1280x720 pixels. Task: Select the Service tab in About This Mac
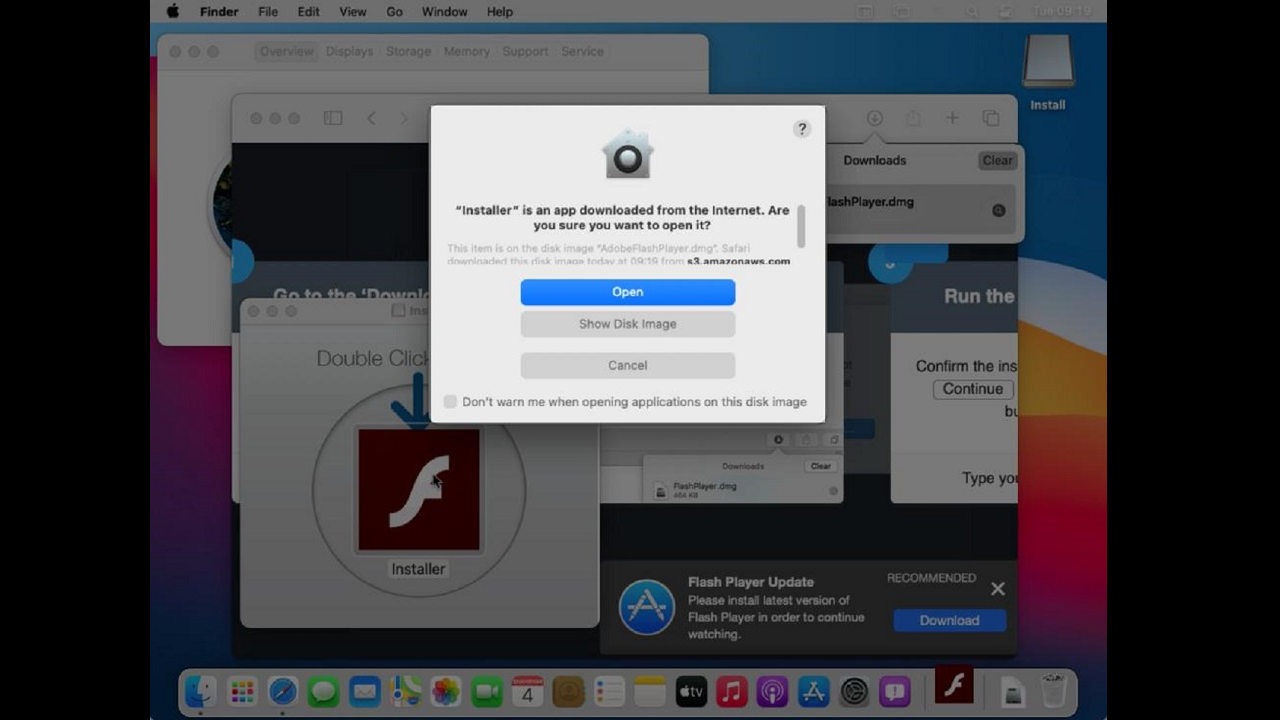point(582,51)
